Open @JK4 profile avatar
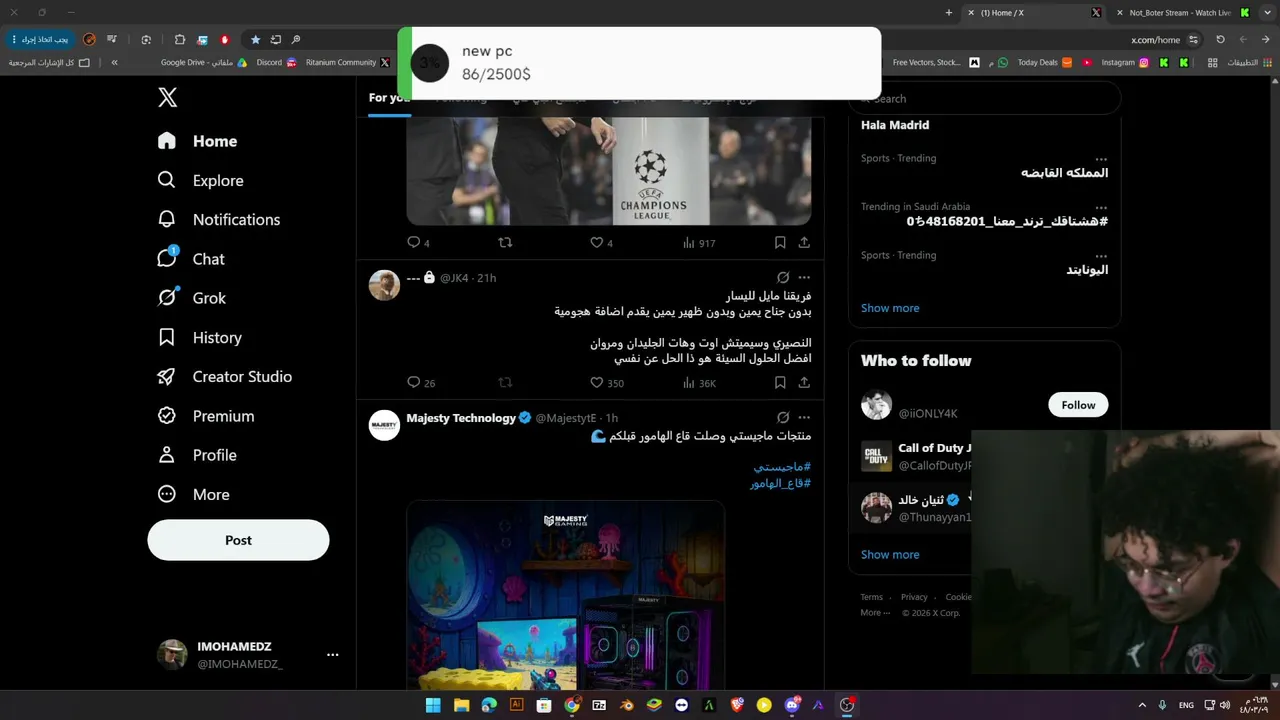Screen dimensions: 1280x720 384,285
